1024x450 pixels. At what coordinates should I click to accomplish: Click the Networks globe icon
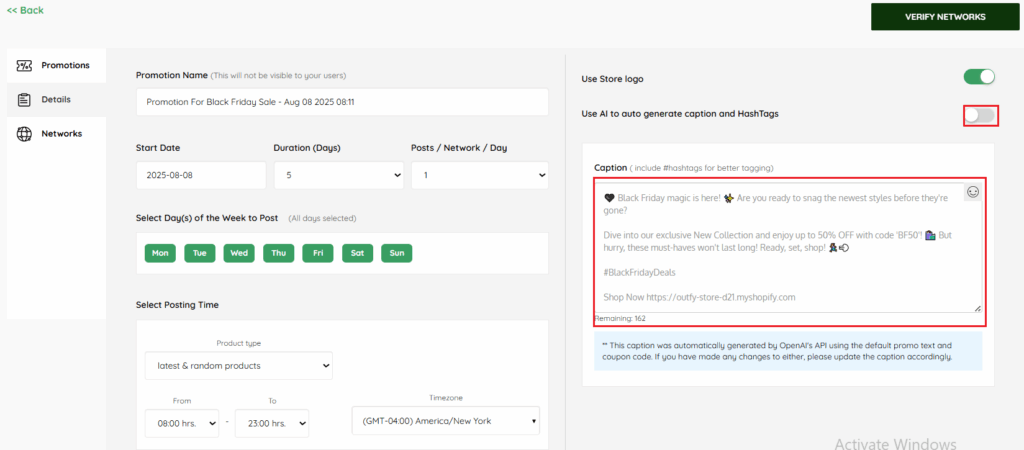tap(24, 134)
